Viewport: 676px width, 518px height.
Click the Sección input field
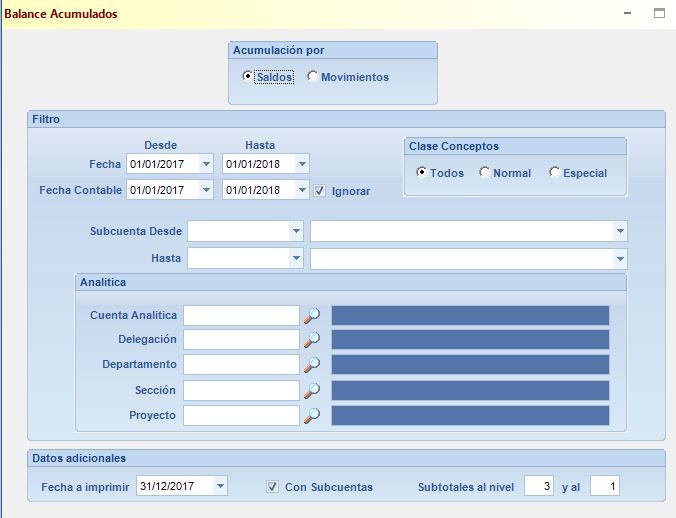coord(241,390)
